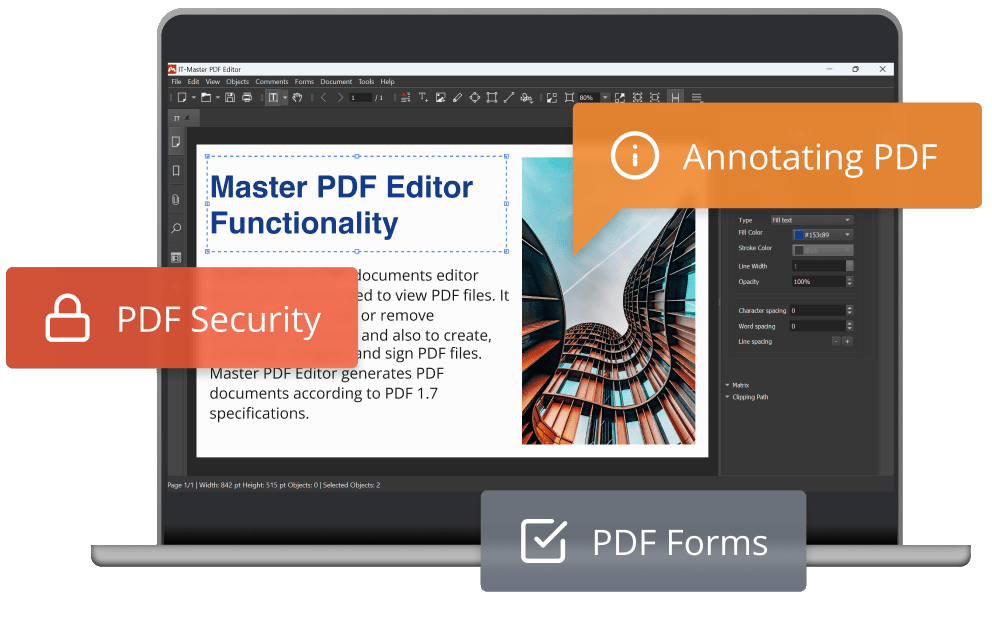This screenshot has height=621, width=992.
Task: Save the document via toolbar icon
Action: tap(230, 97)
